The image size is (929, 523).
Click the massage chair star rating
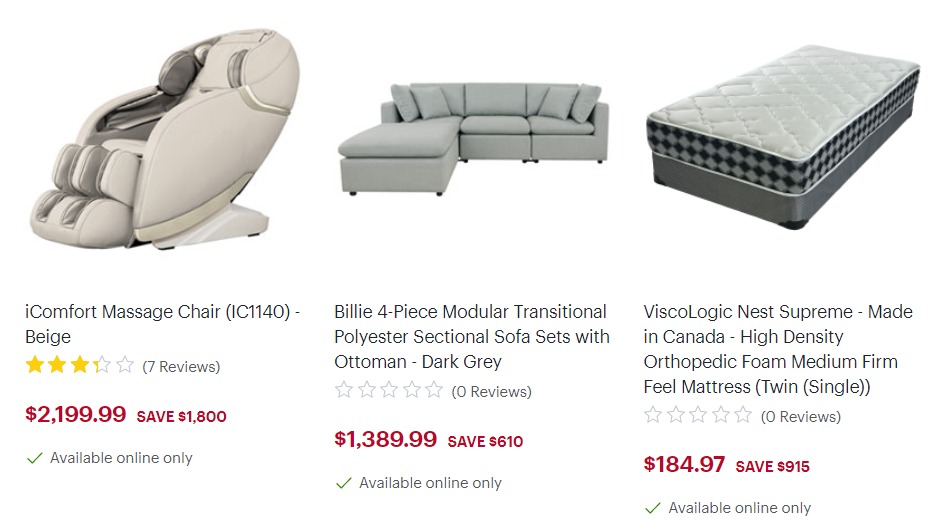pyautogui.click(x=79, y=365)
